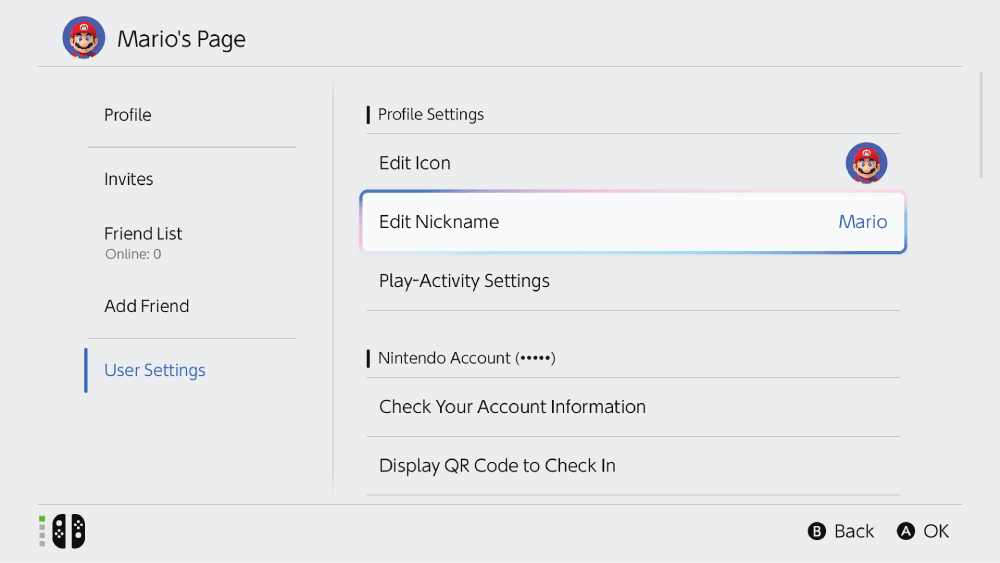Choose Check Your Account Information

(x=512, y=407)
